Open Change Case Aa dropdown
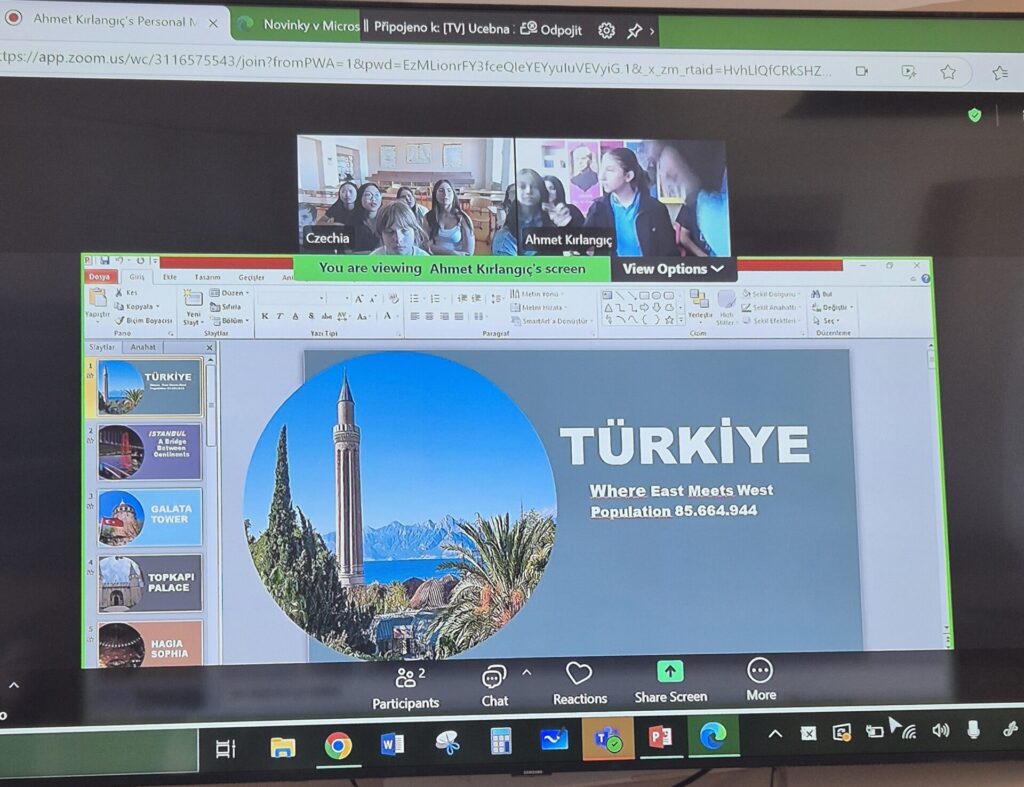Viewport: 1024px width, 787px height. click(363, 317)
